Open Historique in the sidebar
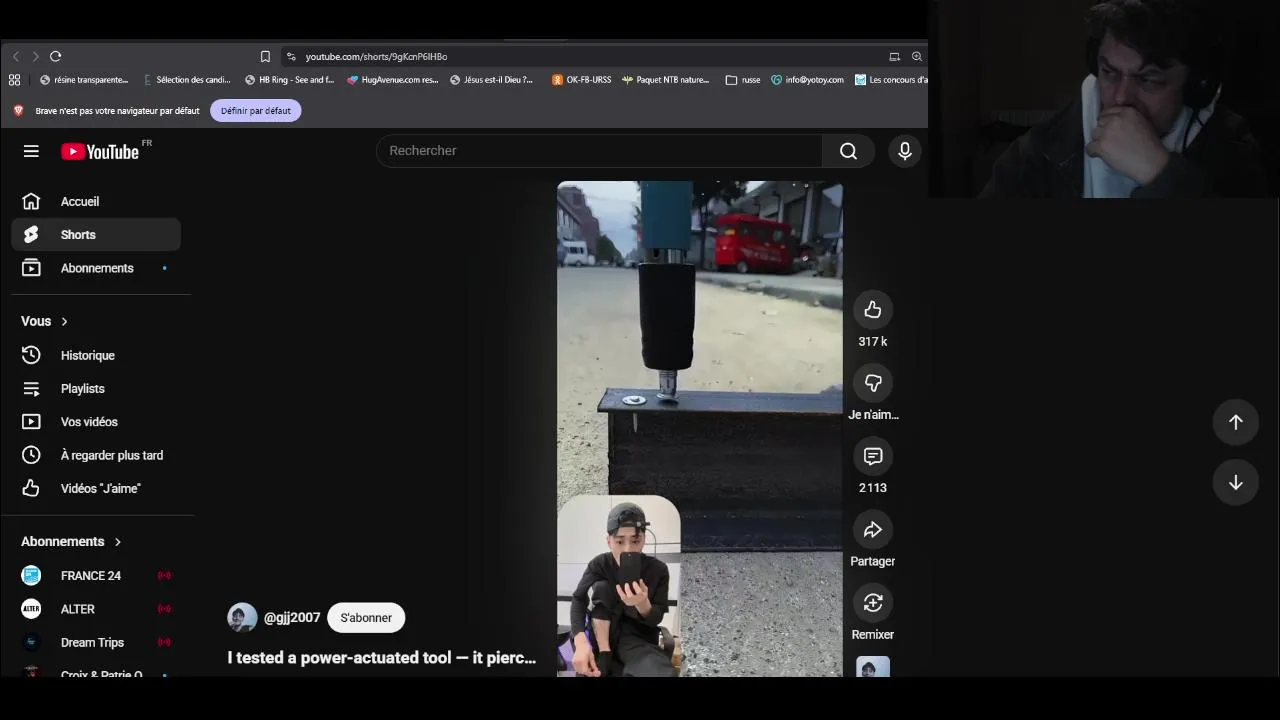 click(x=96, y=355)
